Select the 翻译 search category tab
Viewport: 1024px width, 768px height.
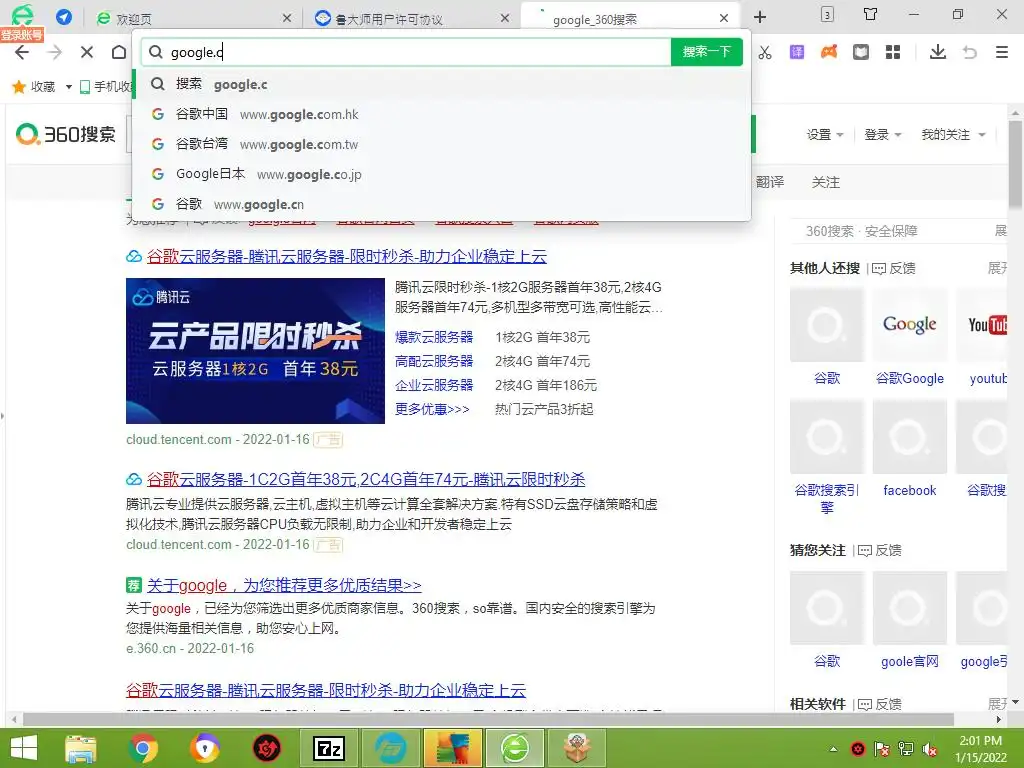(770, 182)
